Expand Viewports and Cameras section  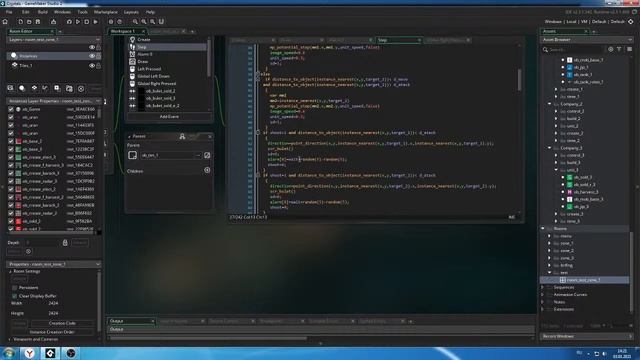pos(10,339)
